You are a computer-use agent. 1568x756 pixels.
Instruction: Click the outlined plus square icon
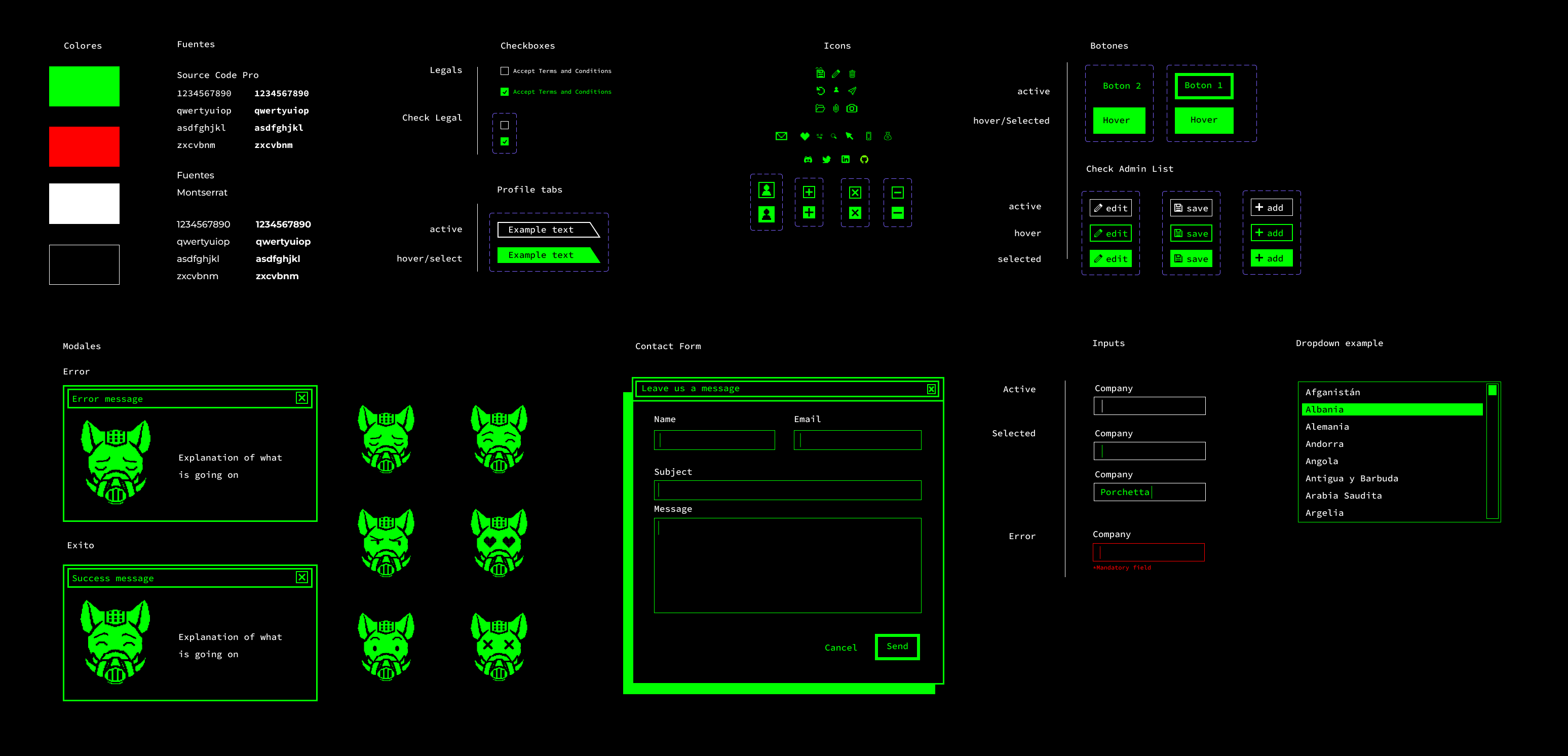point(809,193)
